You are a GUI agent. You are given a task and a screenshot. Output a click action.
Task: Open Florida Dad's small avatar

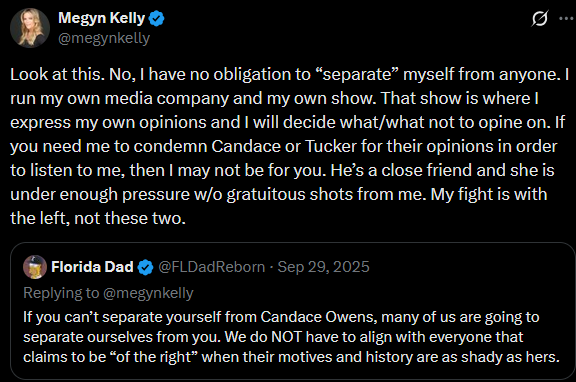pos(35,267)
